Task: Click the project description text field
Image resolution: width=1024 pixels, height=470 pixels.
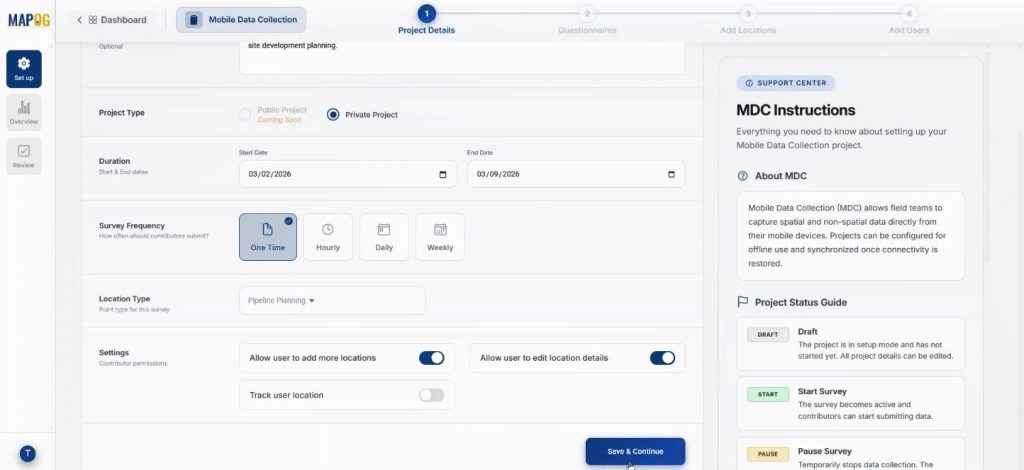Action: [x=461, y=55]
